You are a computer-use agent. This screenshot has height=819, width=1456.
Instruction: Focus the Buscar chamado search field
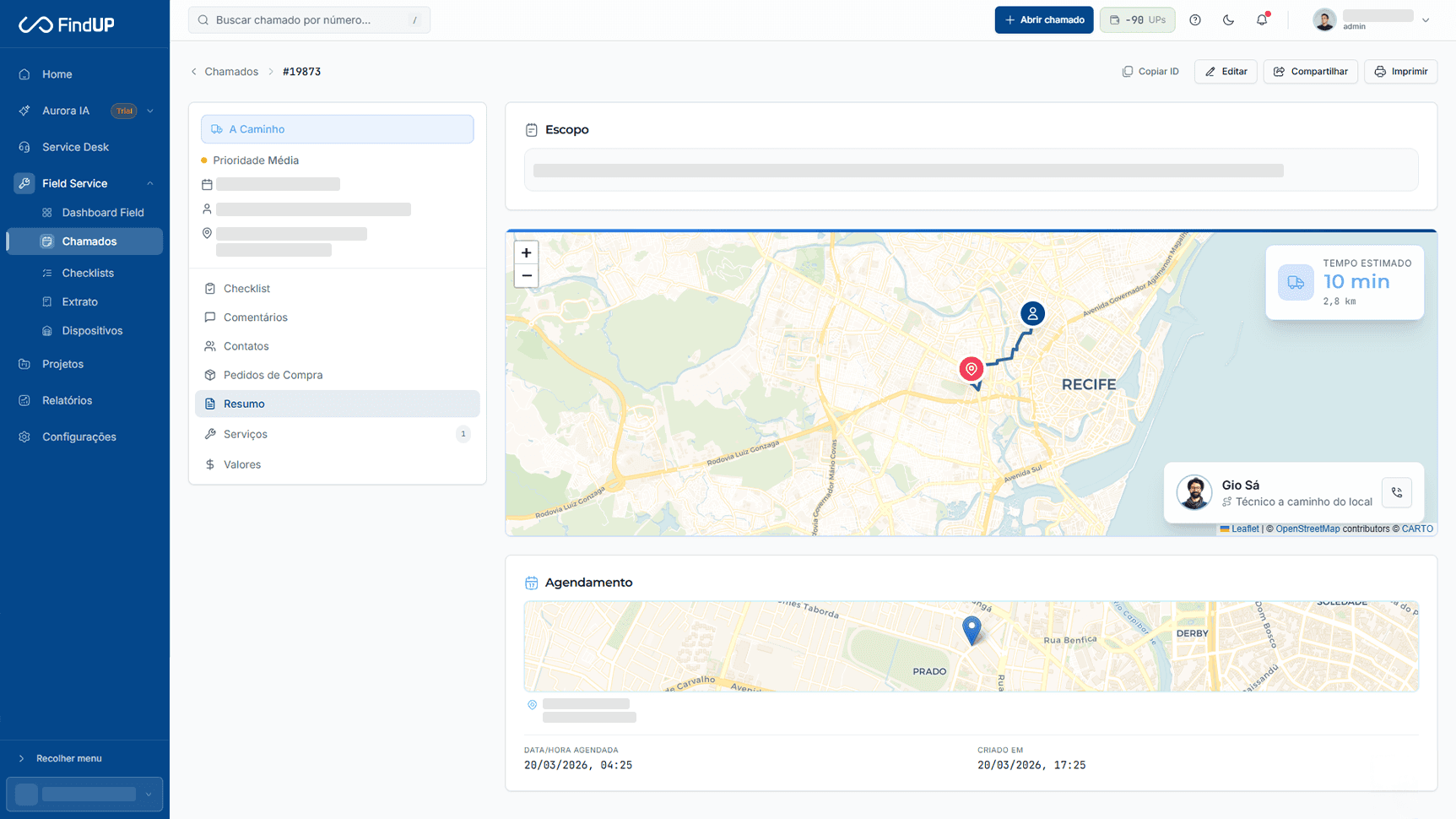[309, 19]
